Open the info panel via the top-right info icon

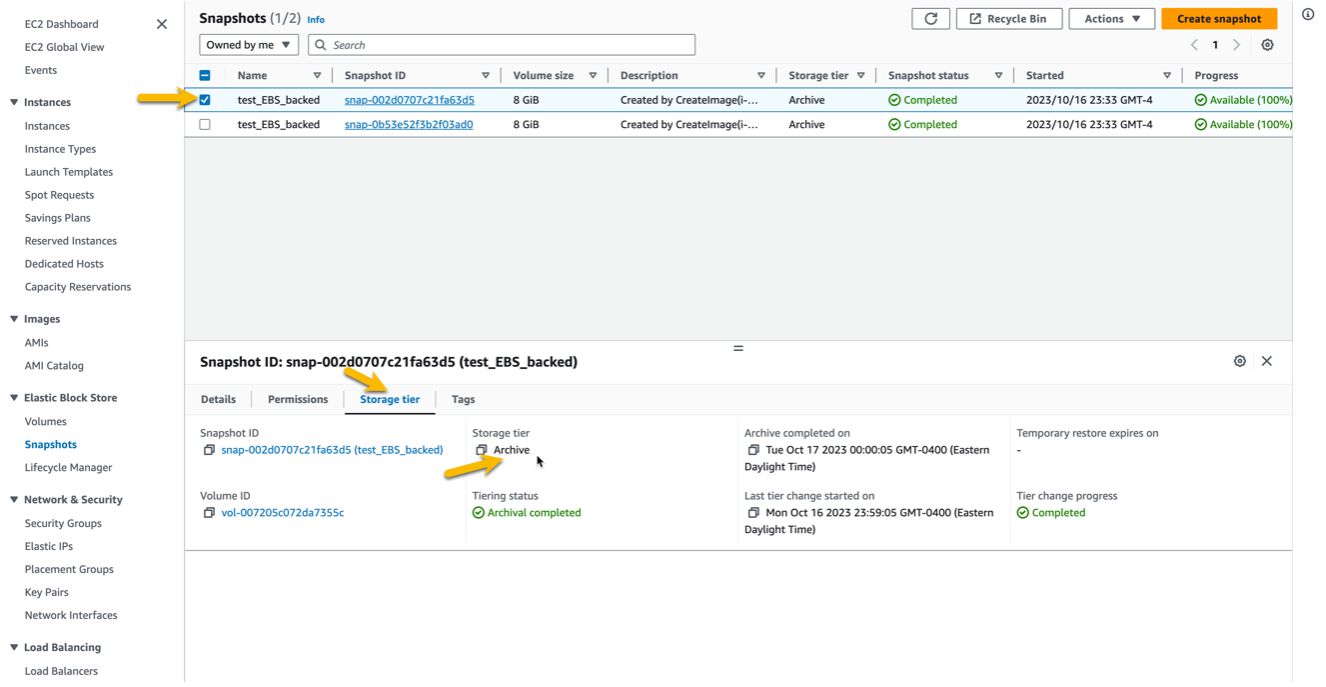(x=1309, y=14)
